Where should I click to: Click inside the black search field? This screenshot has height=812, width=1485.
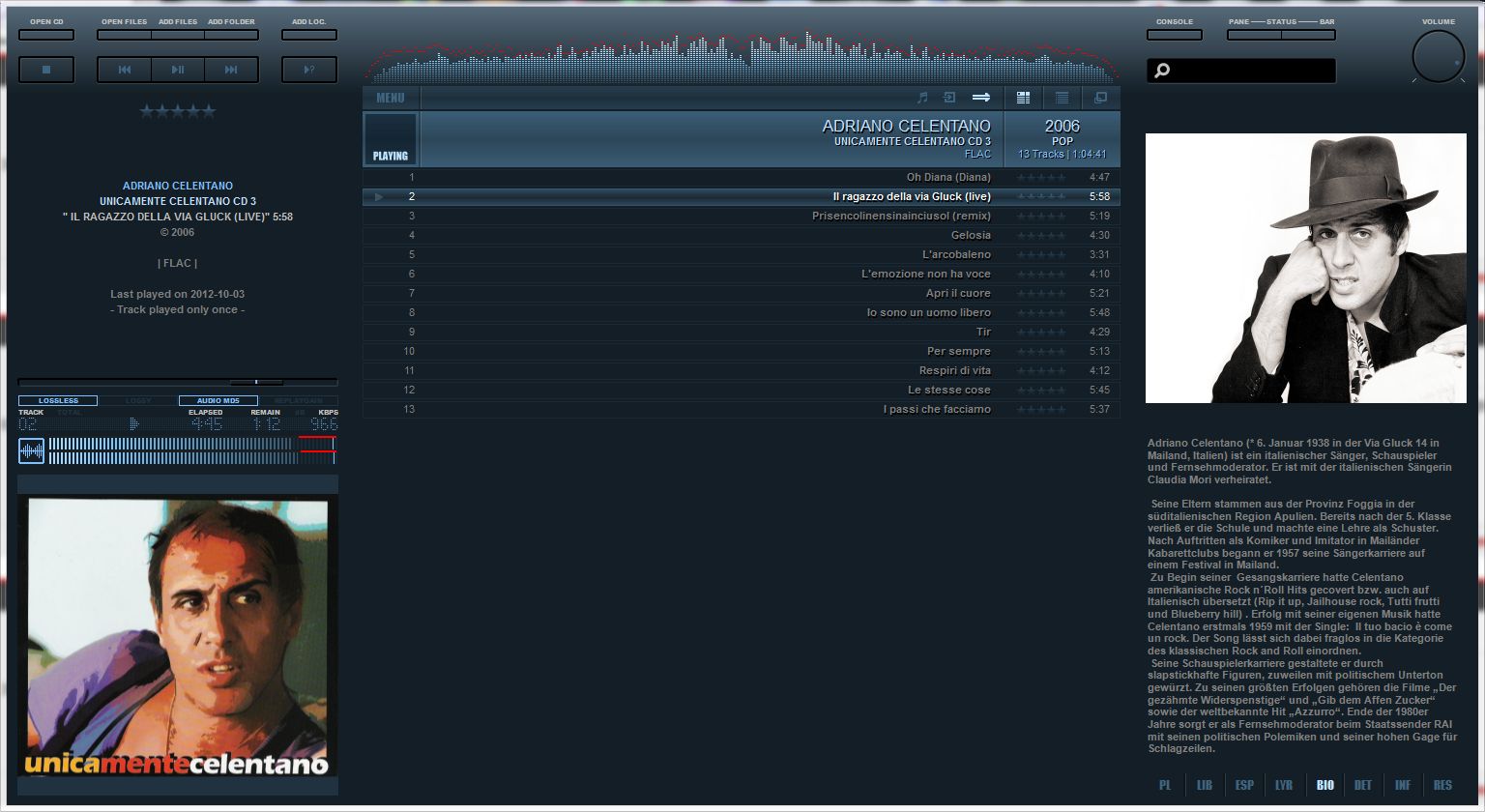[1241, 71]
